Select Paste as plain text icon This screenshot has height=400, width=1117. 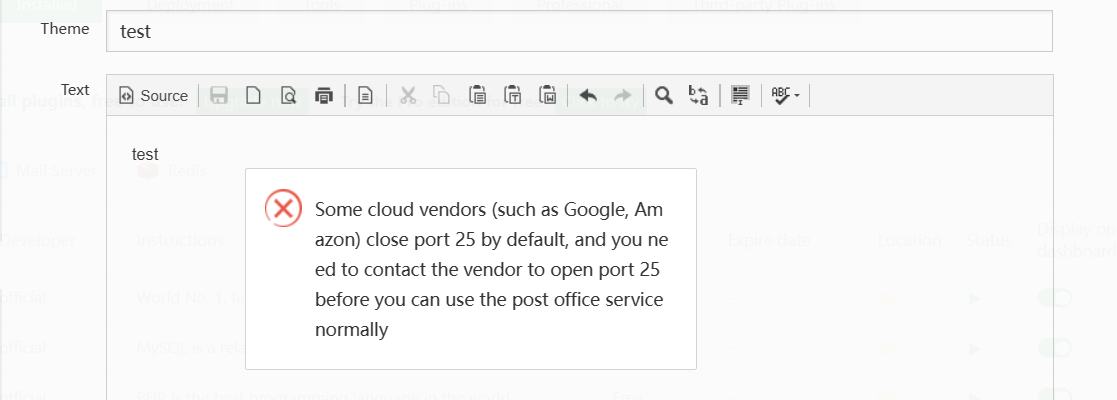[512, 96]
